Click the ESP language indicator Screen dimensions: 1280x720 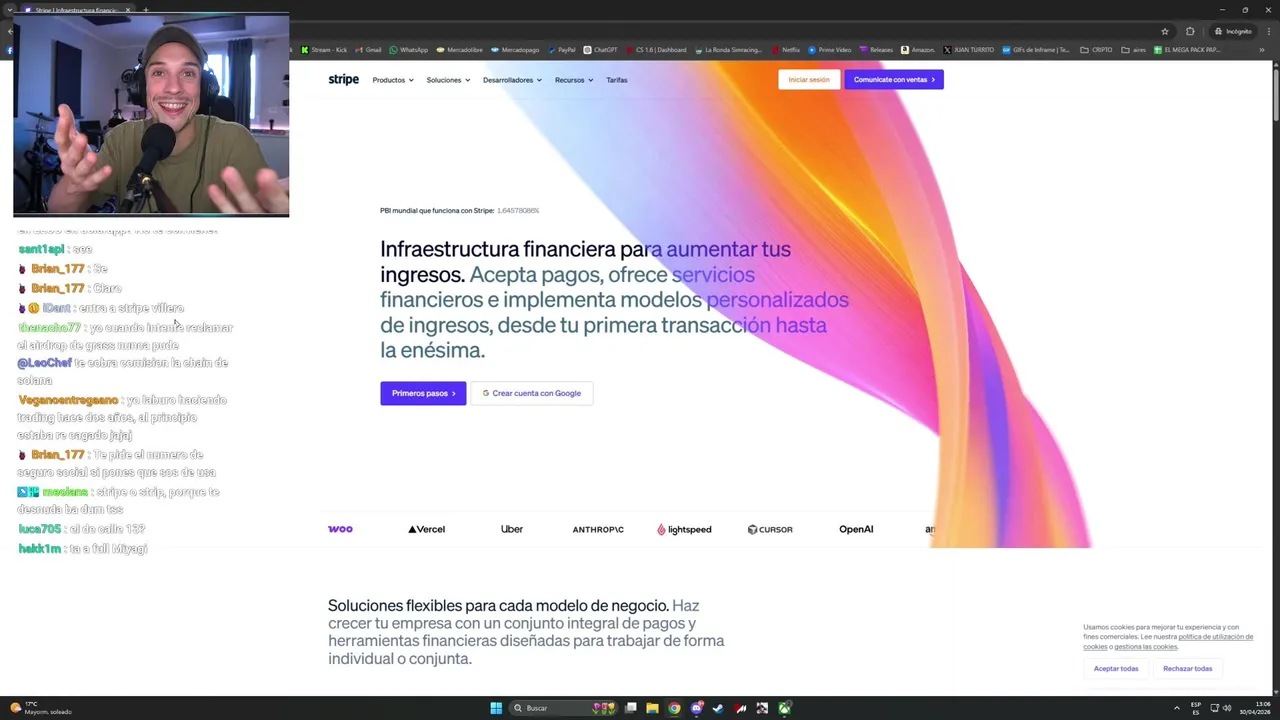point(1196,708)
